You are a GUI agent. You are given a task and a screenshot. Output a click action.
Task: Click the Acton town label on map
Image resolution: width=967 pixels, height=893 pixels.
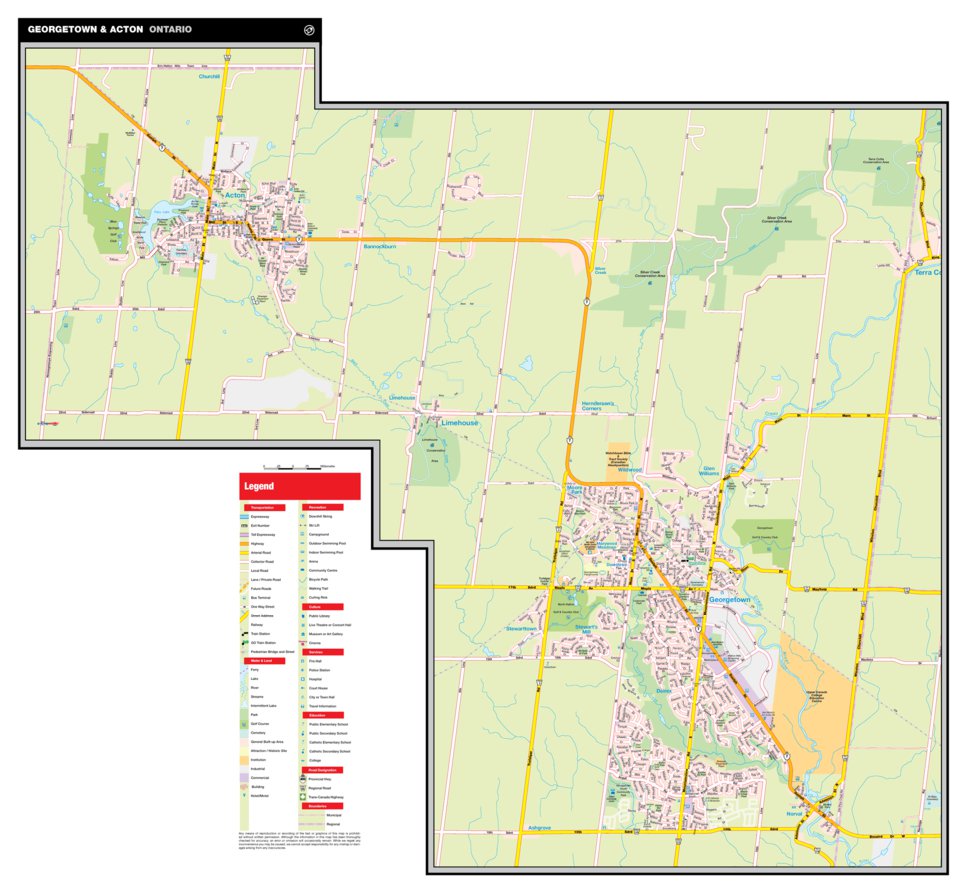[x=234, y=195]
